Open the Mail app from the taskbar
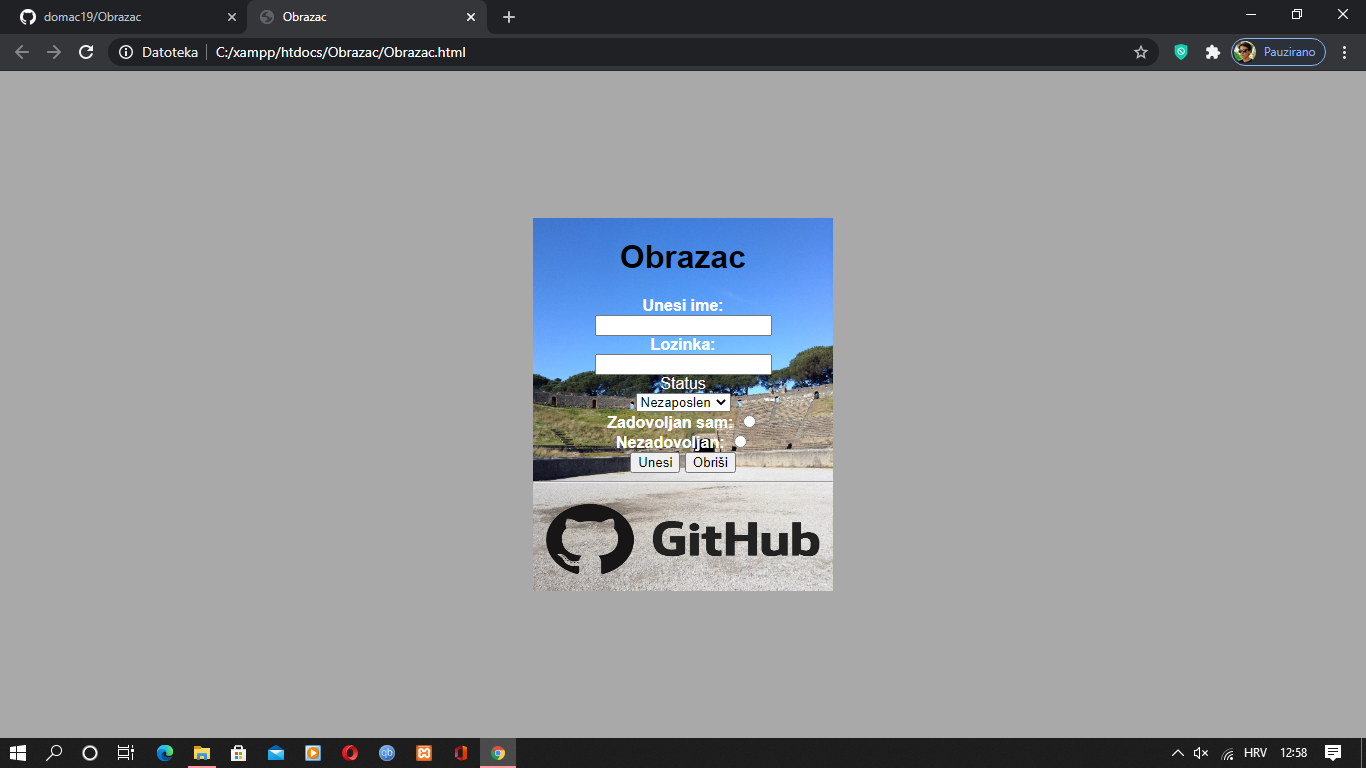Image resolution: width=1366 pixels, height=768 pixels. pos(276,753)
